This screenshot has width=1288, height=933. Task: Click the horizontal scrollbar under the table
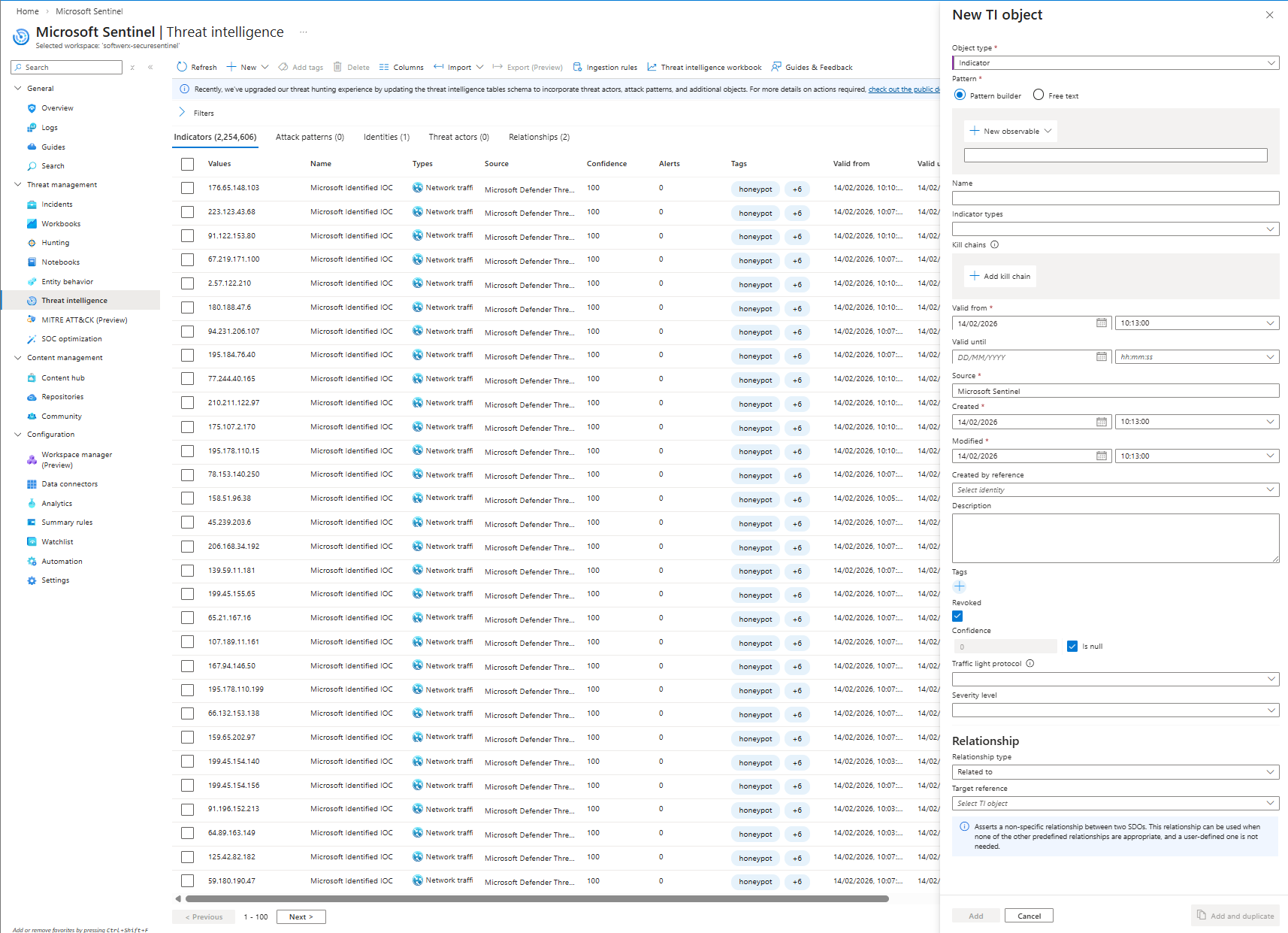coord(537,898)
